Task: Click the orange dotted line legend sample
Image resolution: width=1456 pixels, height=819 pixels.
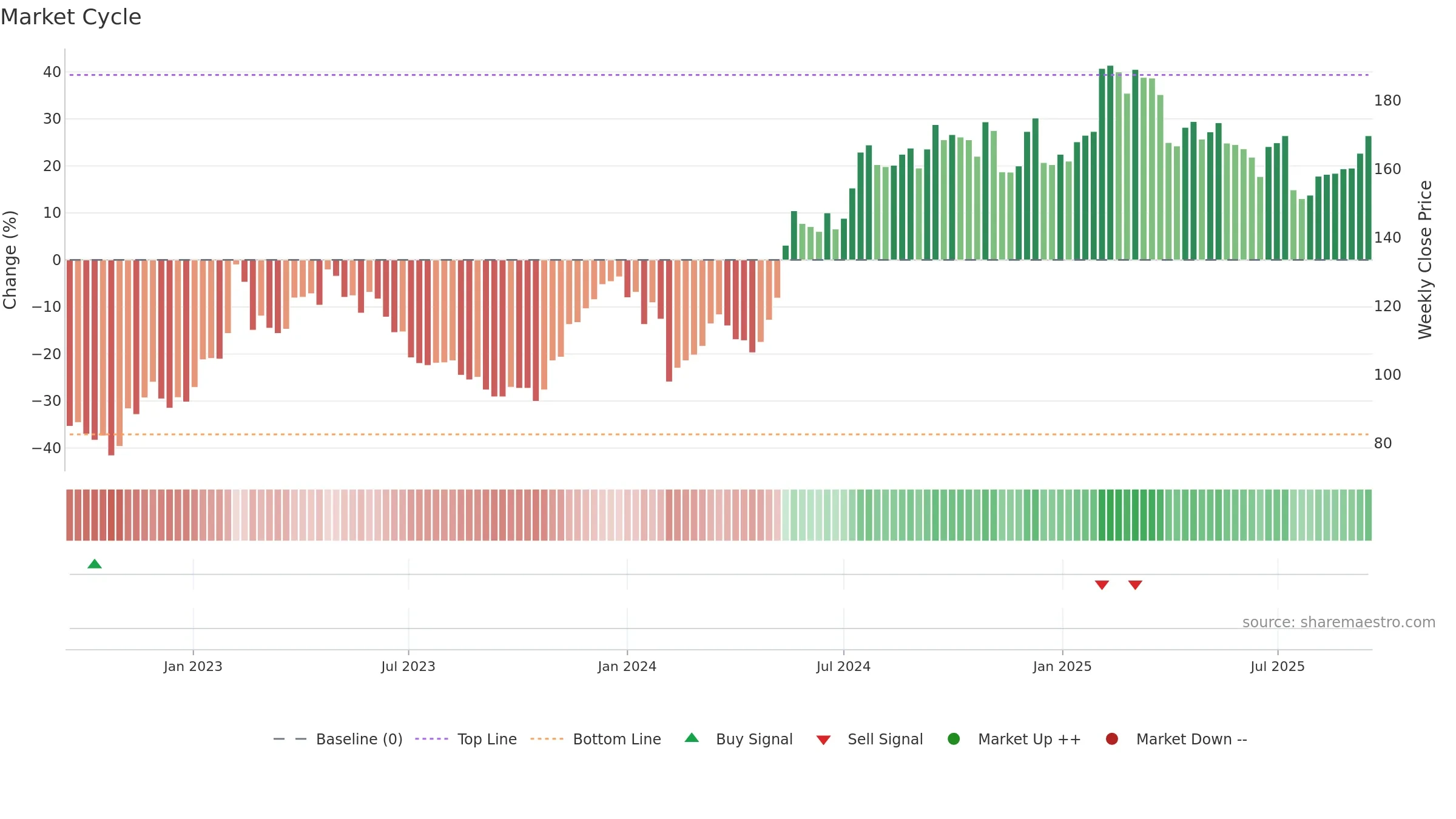Action: click(x=547, y=739)
